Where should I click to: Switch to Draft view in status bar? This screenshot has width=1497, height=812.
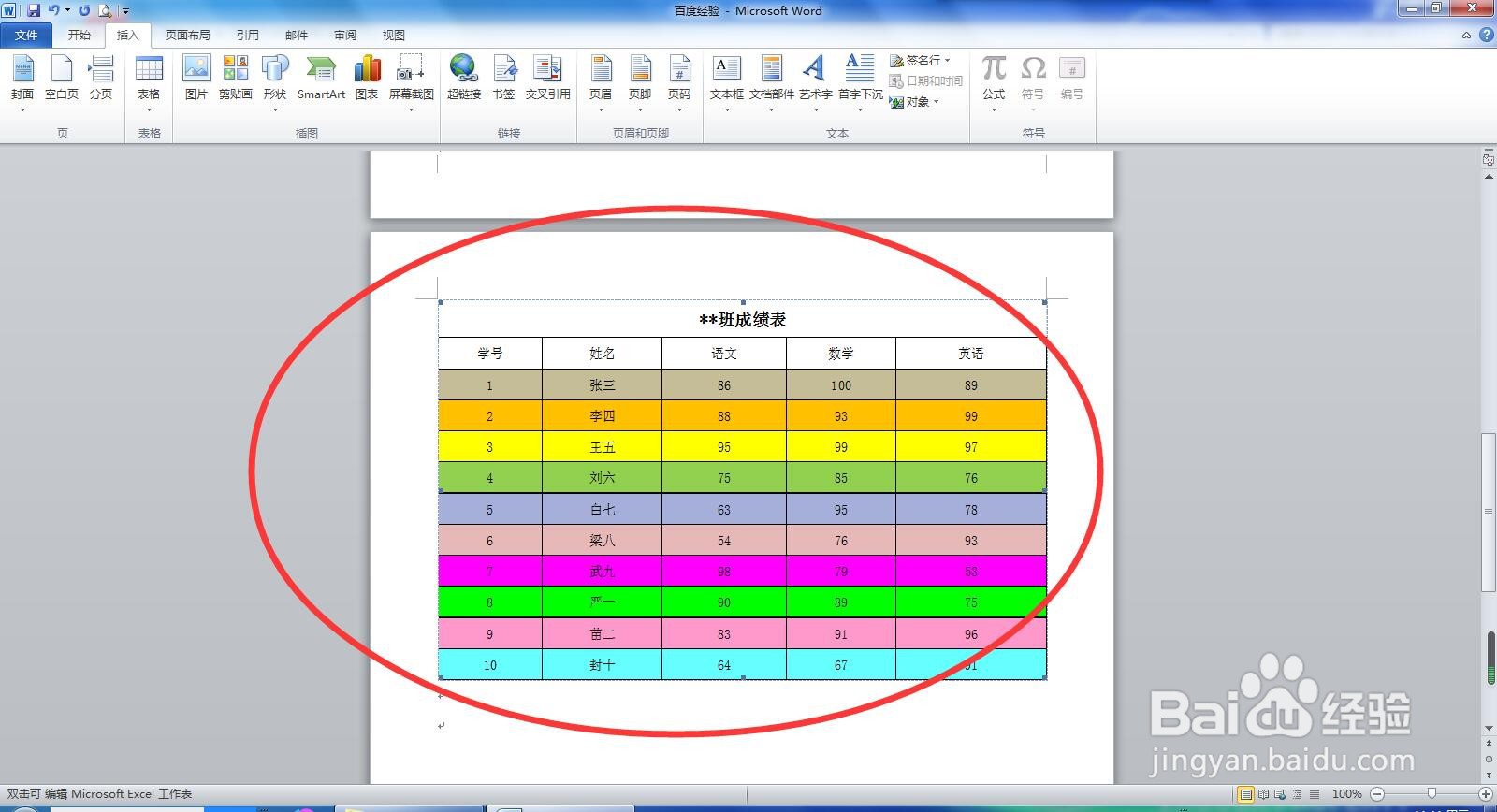(x=1315, y=794)
